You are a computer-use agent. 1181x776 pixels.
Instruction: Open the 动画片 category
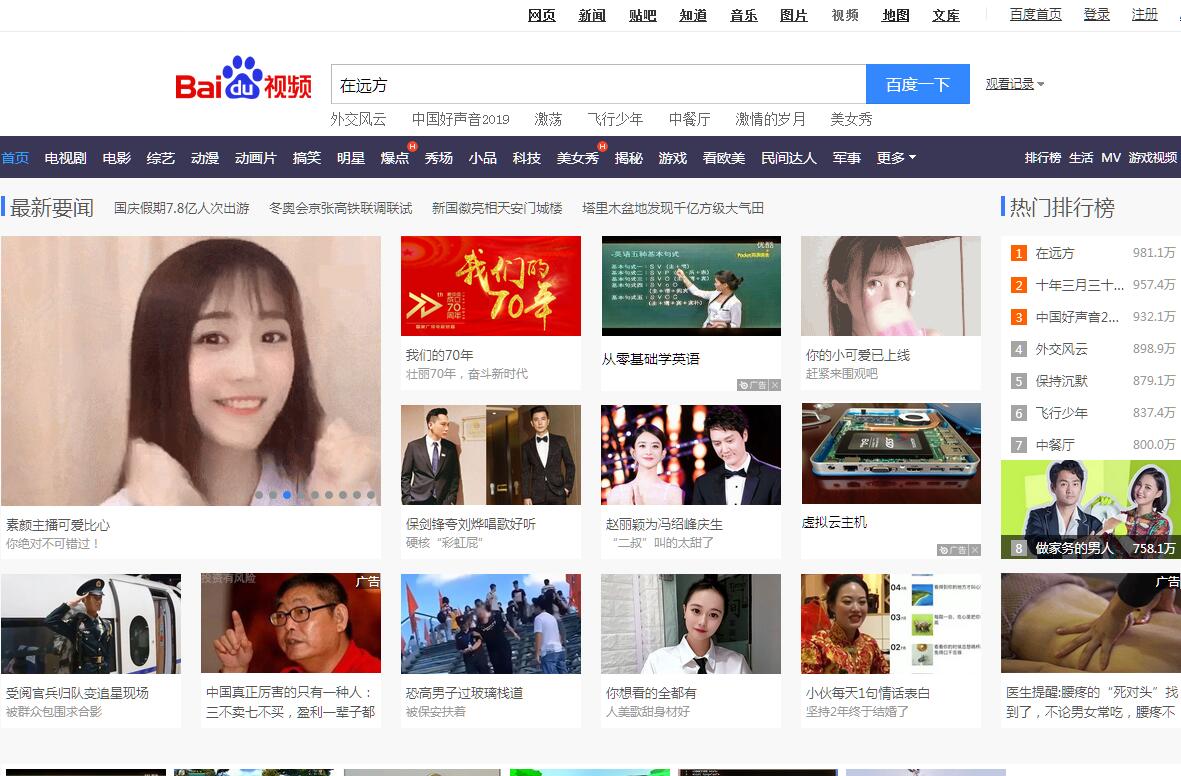(255, 157)
